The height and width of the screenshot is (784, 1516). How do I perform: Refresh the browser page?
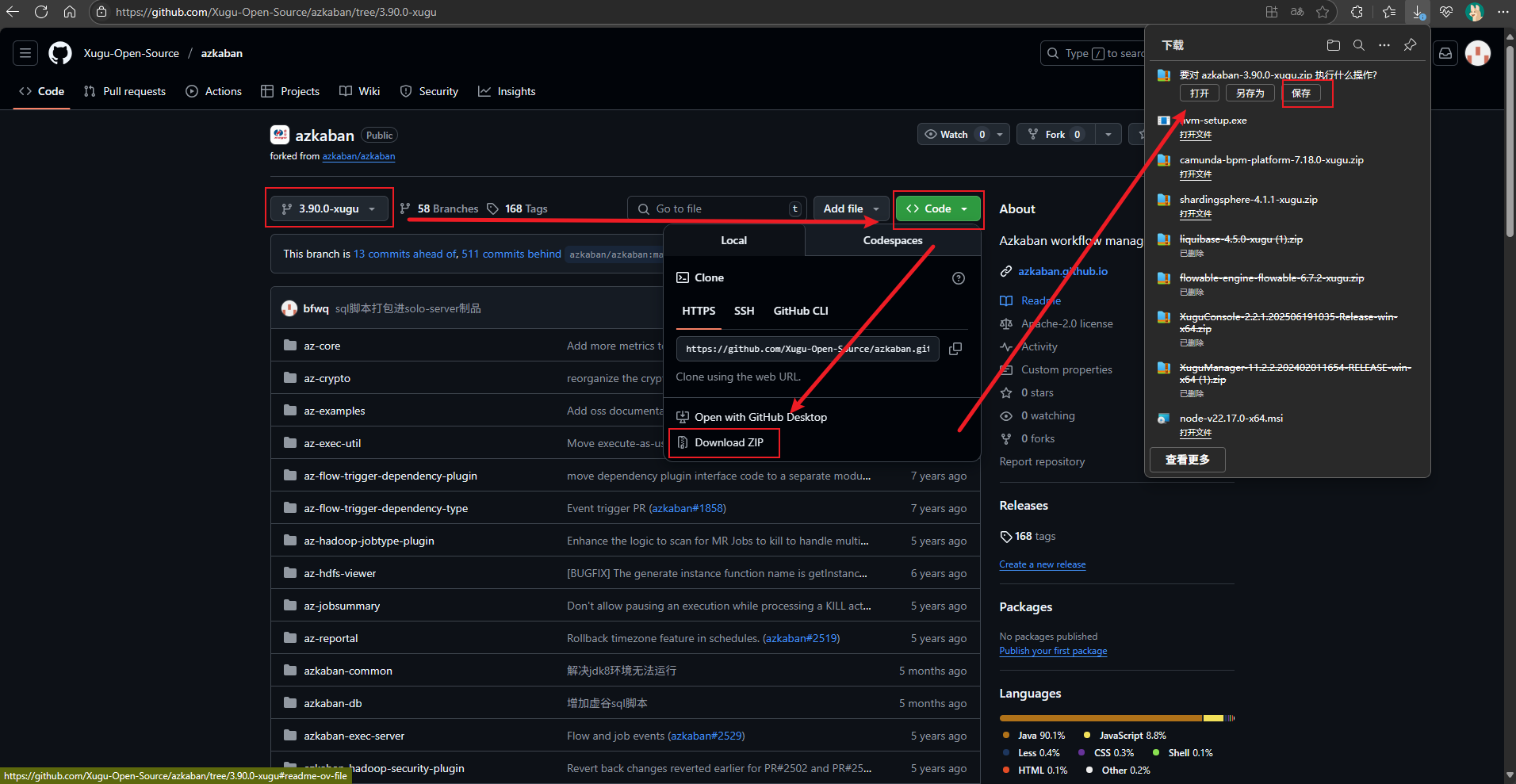(x=41, y=12)
